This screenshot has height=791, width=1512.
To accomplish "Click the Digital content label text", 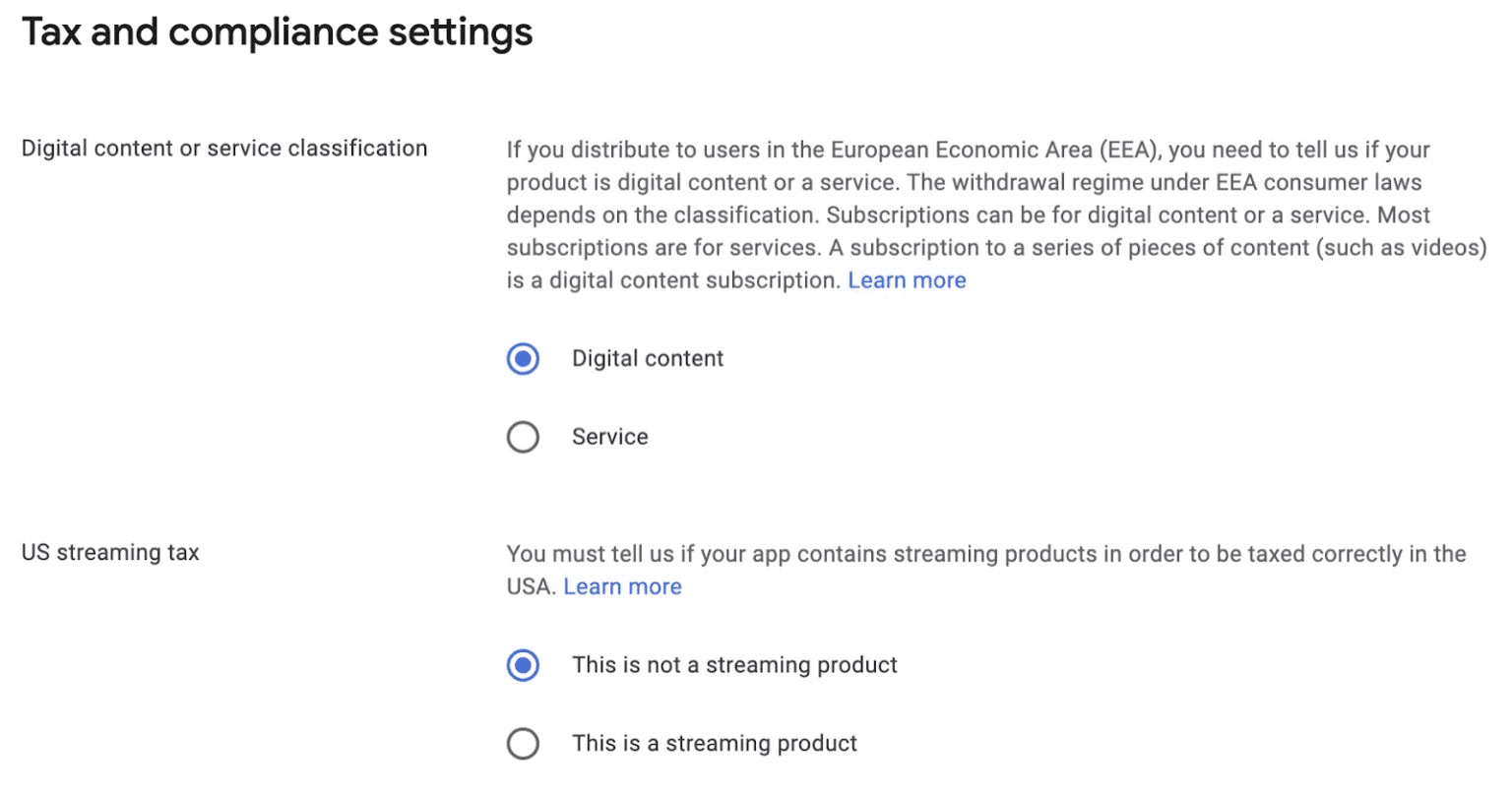I will click(x=647, y=358).
